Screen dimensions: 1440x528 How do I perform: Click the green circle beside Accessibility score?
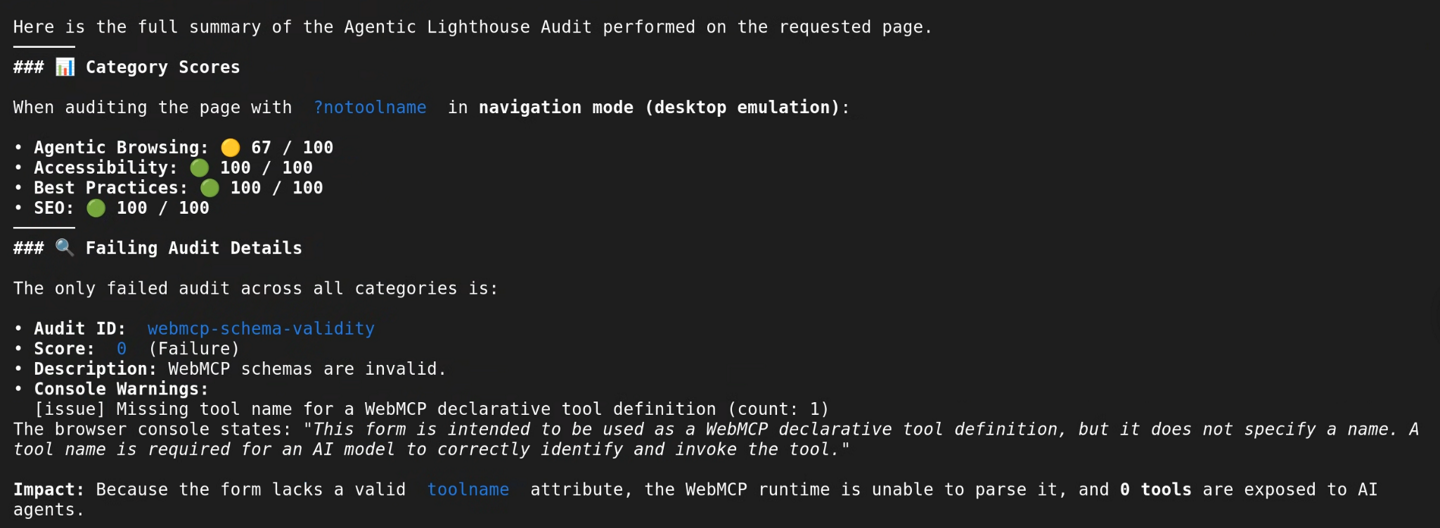click(200, 168)
